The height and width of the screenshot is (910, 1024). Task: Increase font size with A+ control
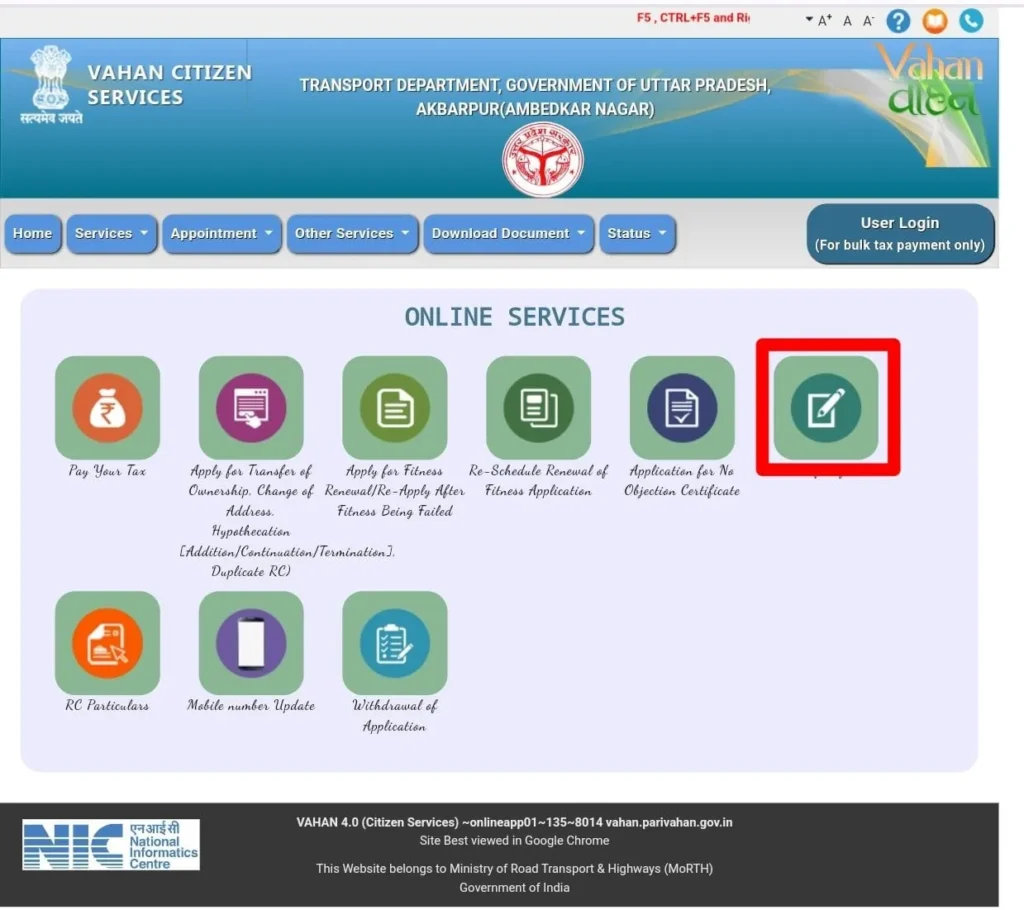pyautogui.click(x=825, y=20)
